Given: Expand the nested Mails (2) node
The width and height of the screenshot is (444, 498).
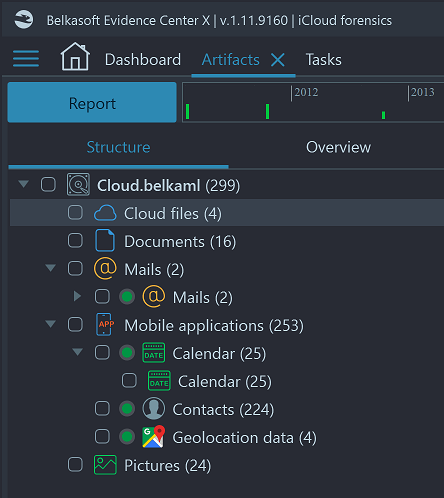Looking at the screenshot, I should (x=77, y=296).
